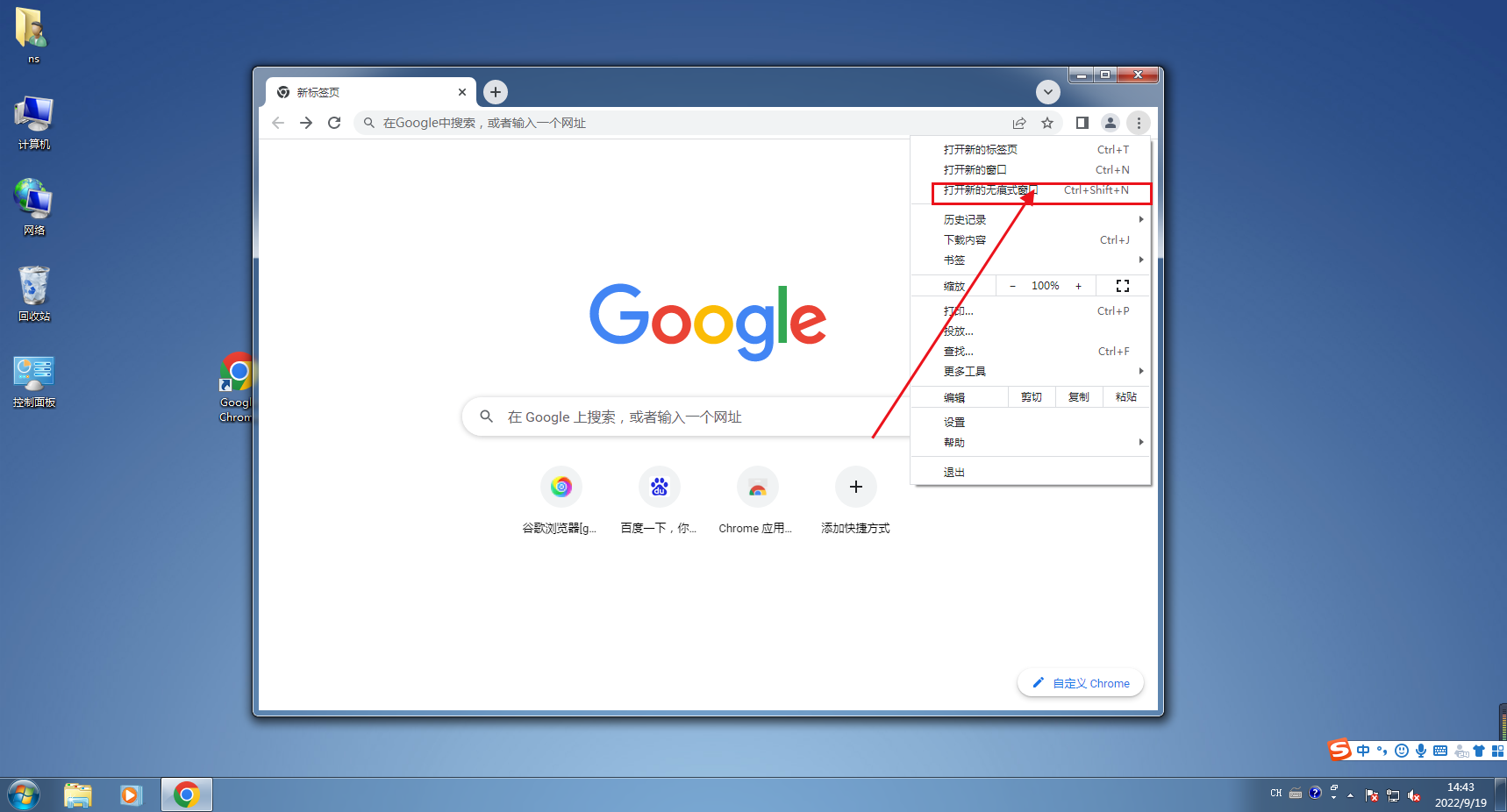Select Google Chrome desktop shortcut
The height and width of the screenshot is (812, 1507).
click(x=235, y=387)
